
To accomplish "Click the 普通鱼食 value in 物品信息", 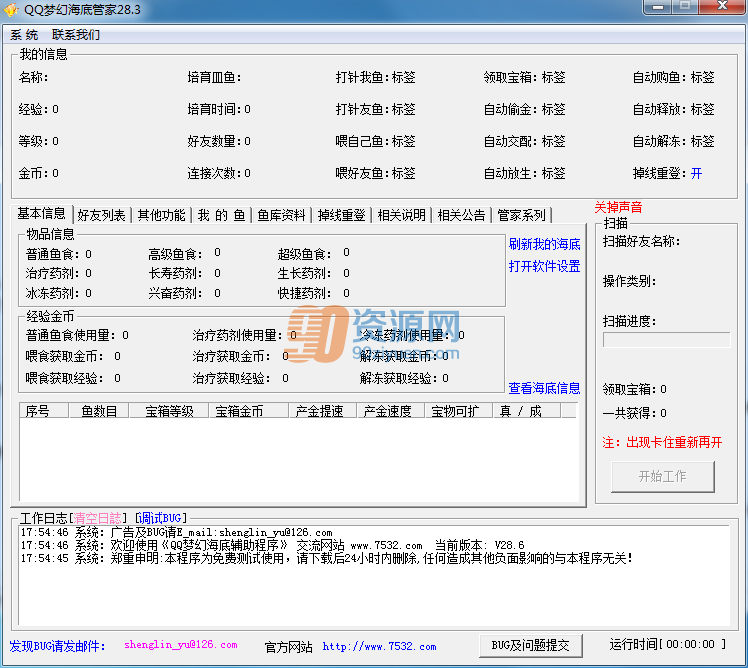I will click(88, 254).
